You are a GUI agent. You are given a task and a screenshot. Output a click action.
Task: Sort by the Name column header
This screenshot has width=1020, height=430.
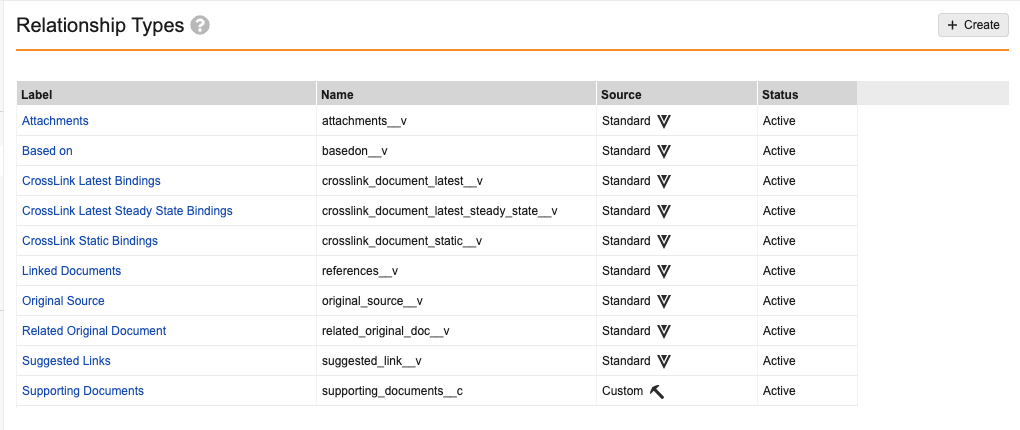click(338, 94)
